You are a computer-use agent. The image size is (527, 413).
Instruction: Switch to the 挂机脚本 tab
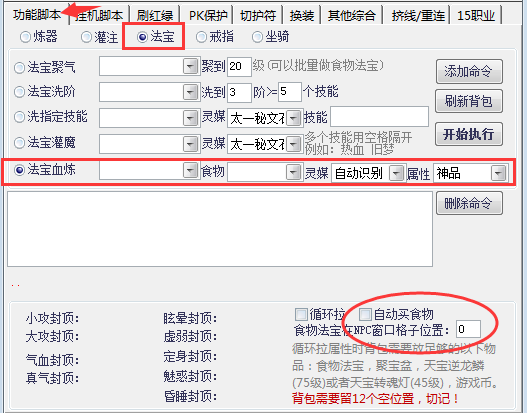99,15
